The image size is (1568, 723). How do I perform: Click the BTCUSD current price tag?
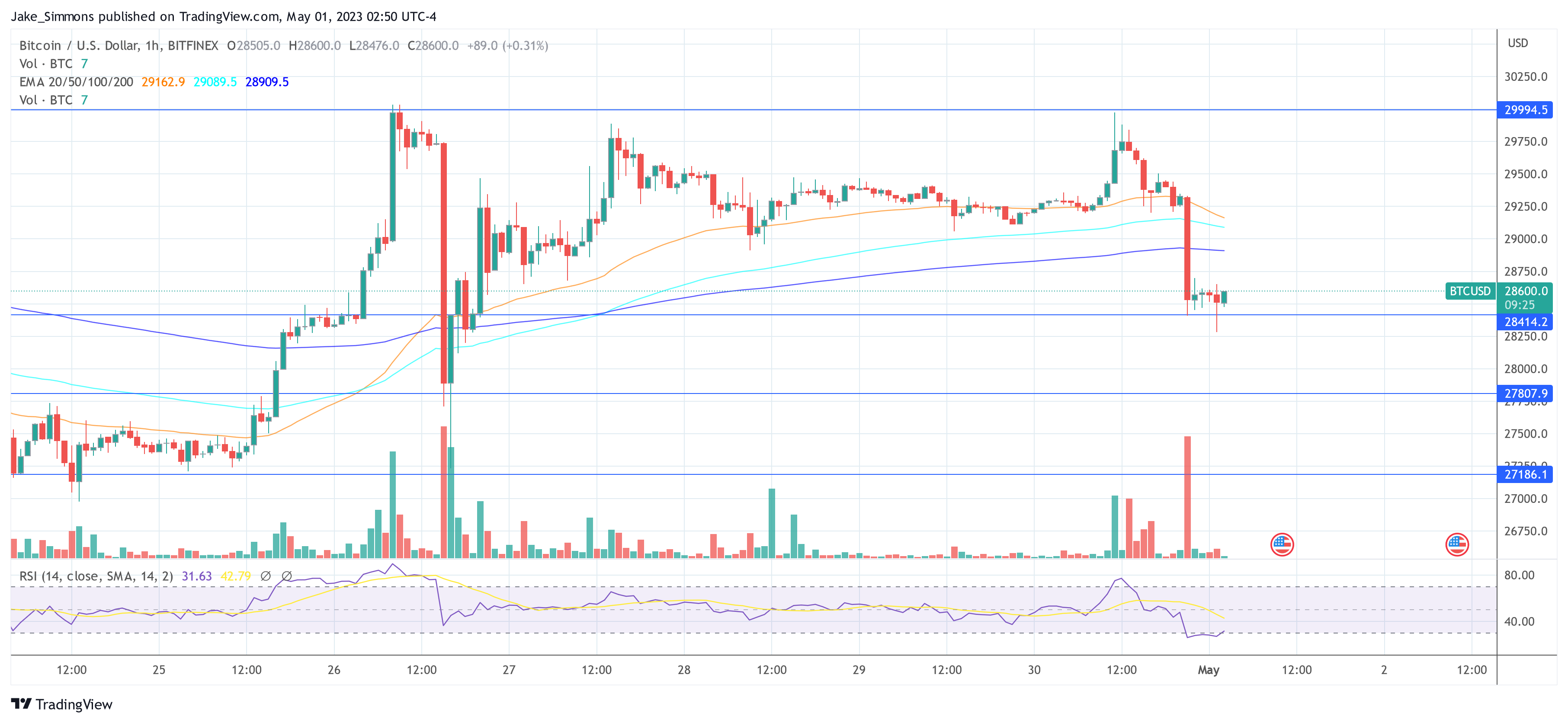point(1470,291)
